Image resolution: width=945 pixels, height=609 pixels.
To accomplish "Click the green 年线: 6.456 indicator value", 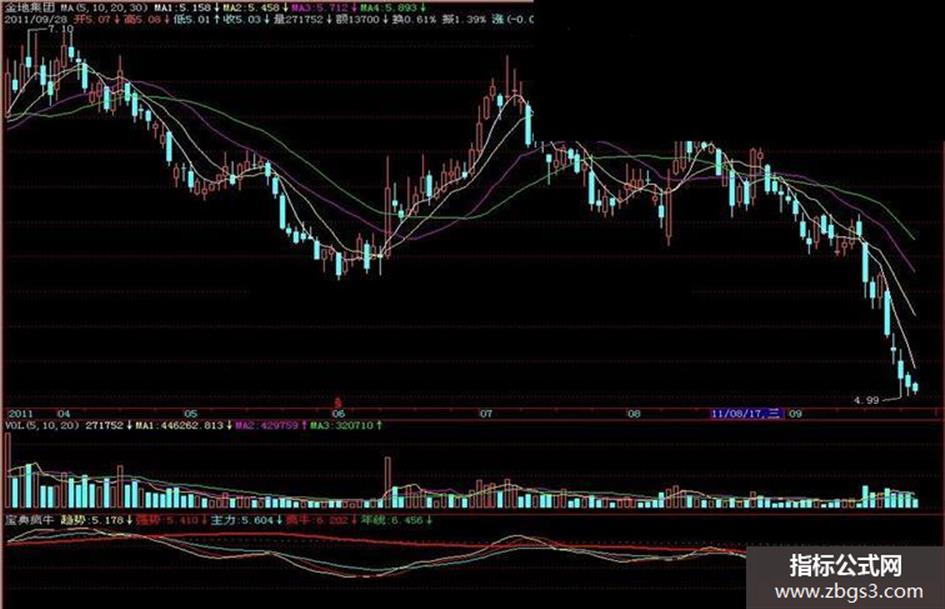I will [392, 519].
